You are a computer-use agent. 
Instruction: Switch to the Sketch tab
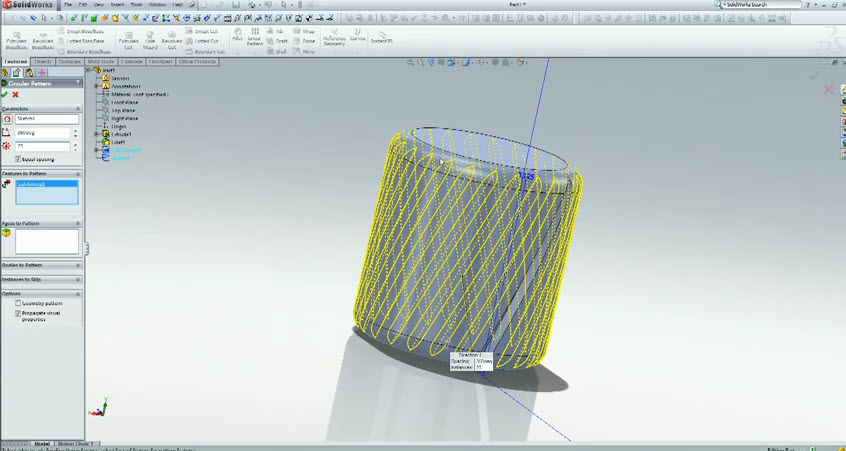point(43,62)
